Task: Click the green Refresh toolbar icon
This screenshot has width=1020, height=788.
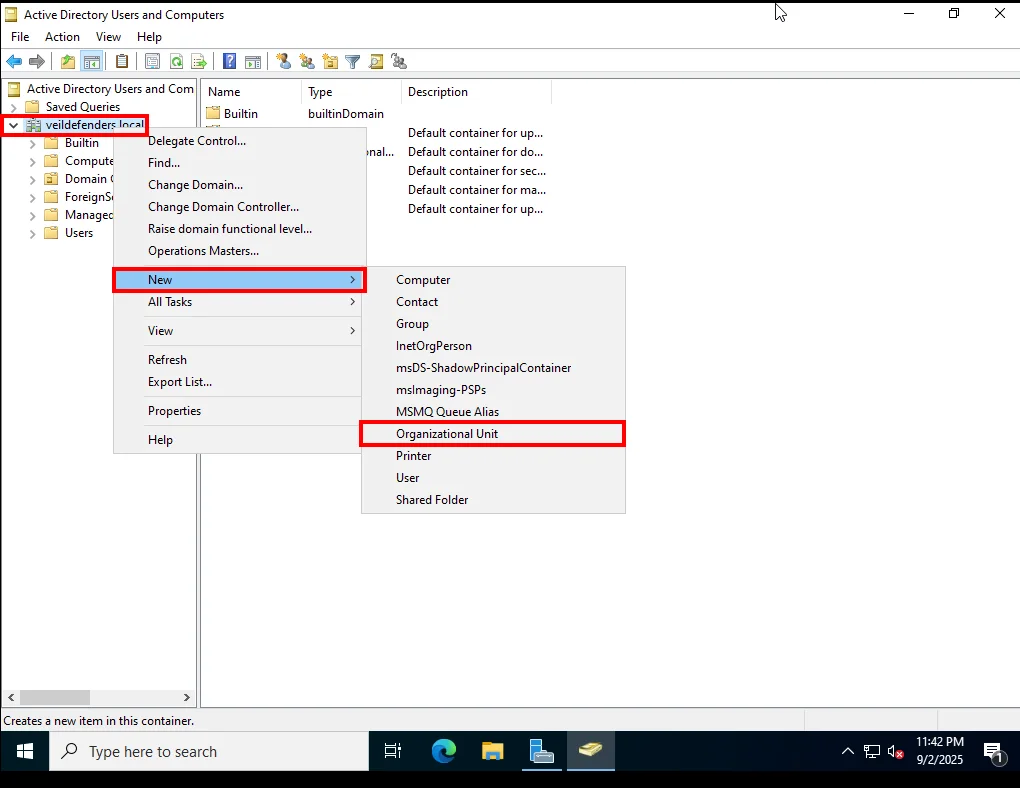Action: pyautogui.click(x=176, y=62)
